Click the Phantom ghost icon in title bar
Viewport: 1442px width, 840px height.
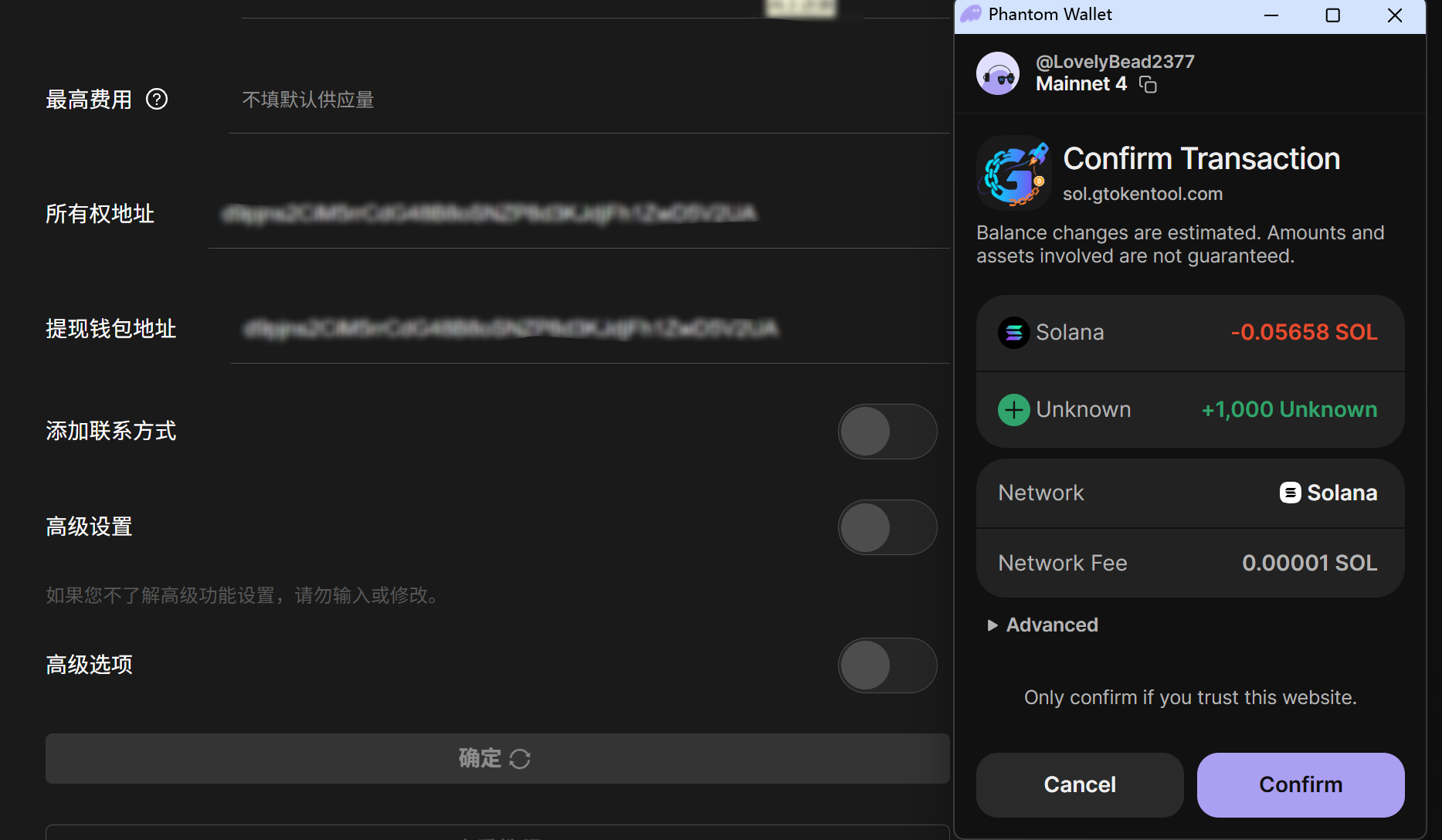click(x=971, y=15)
